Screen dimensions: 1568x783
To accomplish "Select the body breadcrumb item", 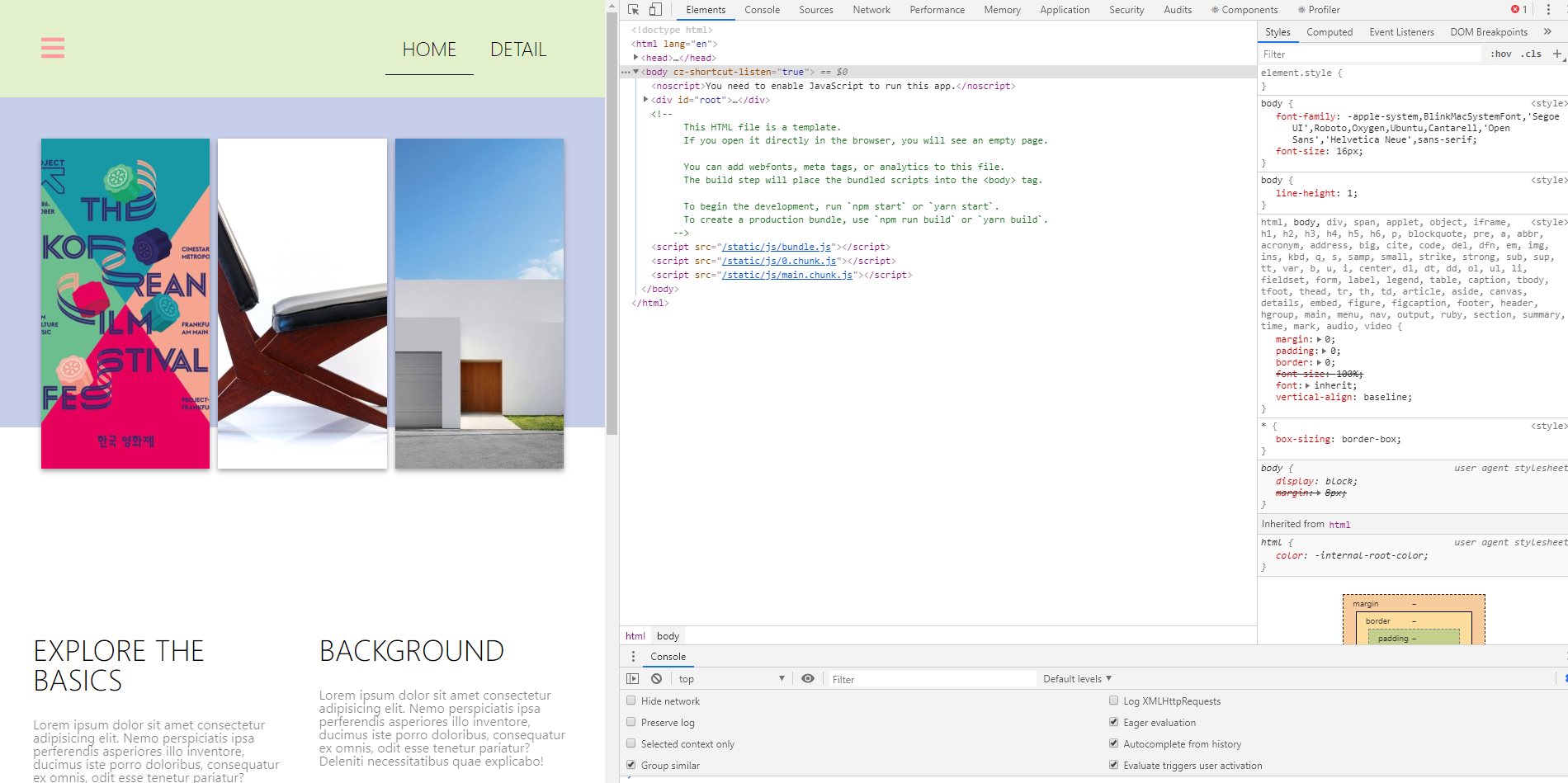I will (668, 636).
